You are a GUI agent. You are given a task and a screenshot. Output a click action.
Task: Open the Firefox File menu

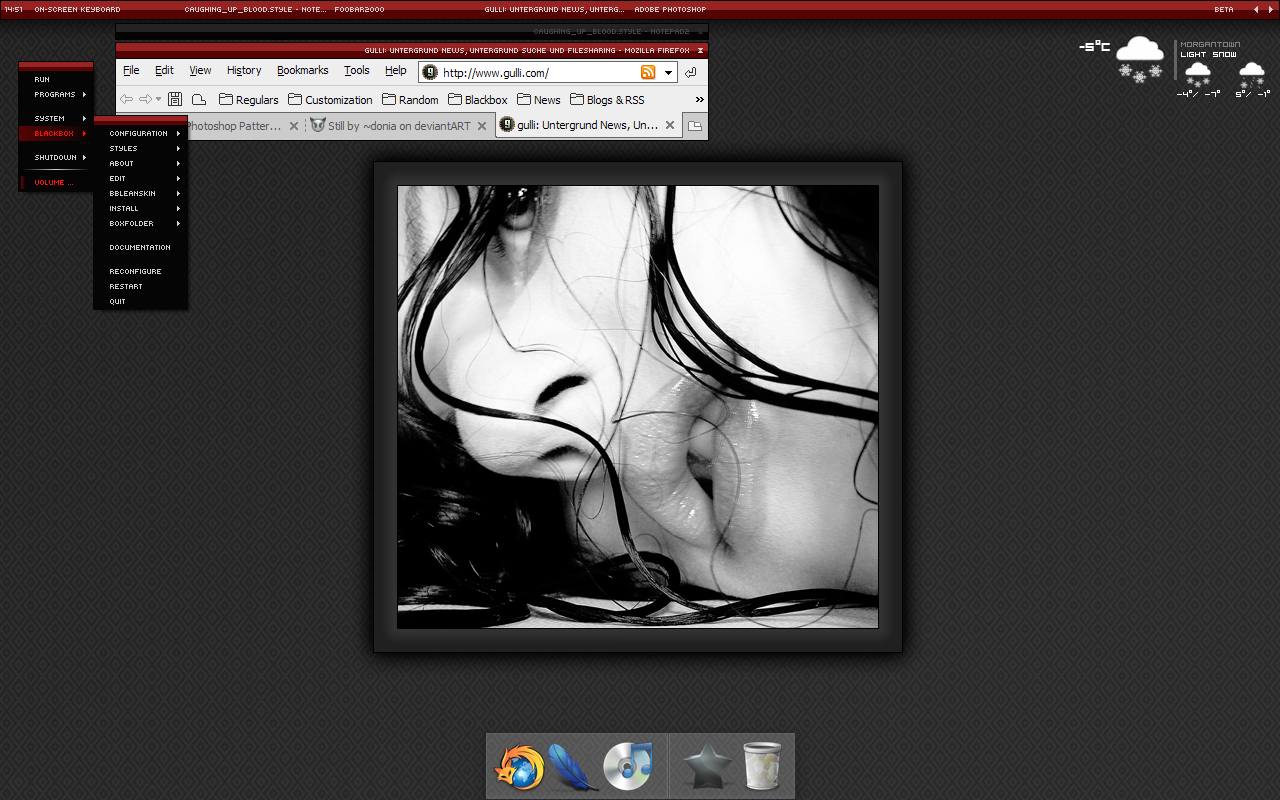point(131,70)
